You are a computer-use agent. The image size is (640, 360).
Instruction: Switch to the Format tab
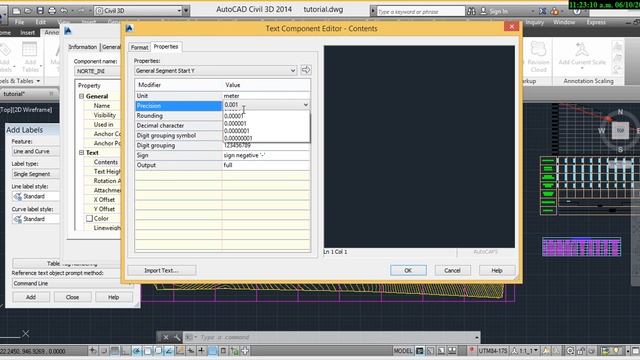coord(139,47)
